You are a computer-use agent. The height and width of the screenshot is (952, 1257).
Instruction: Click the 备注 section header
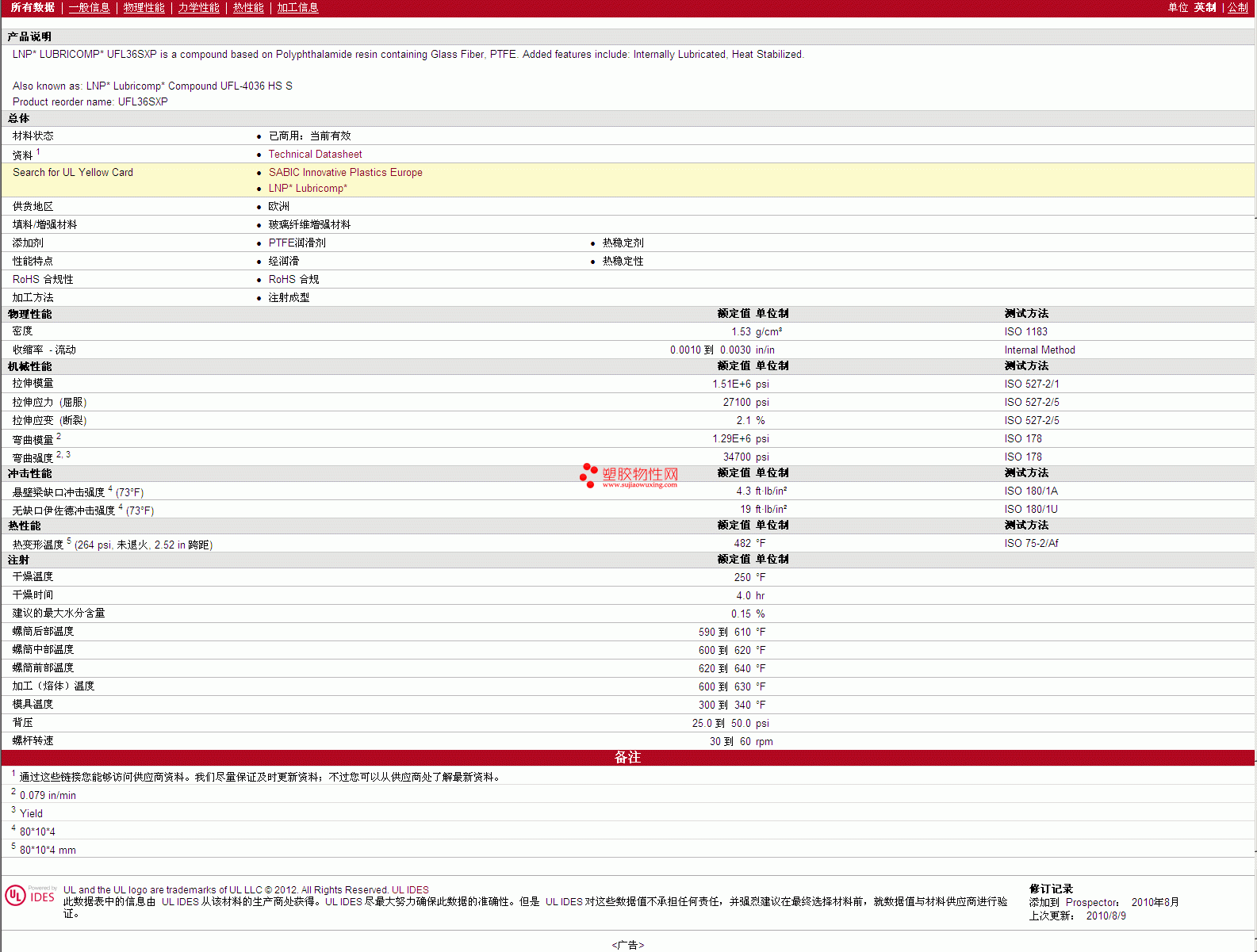pyautogui.click(x=627, y=758)
